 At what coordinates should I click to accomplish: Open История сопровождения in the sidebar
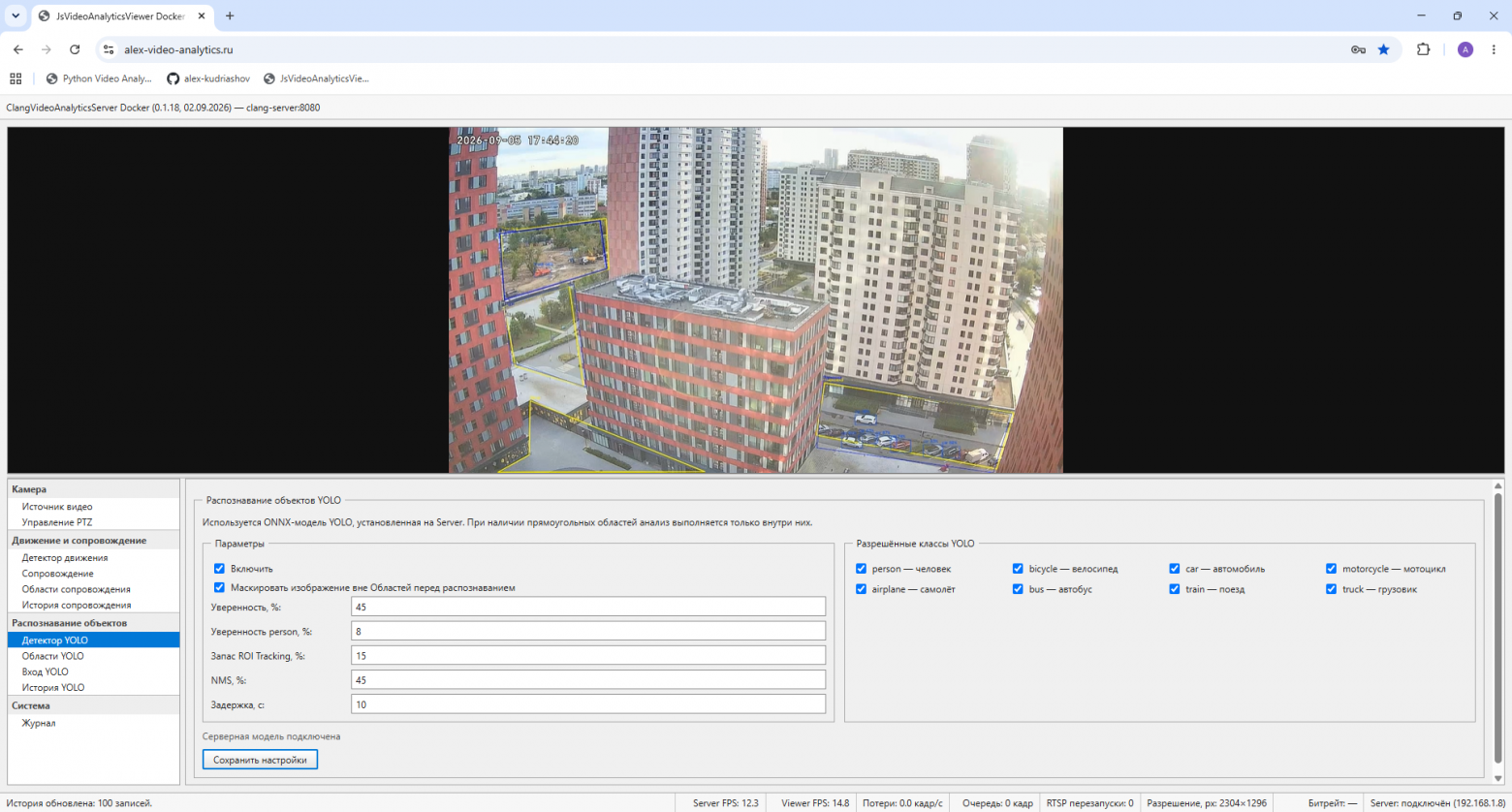pos(93,605)
